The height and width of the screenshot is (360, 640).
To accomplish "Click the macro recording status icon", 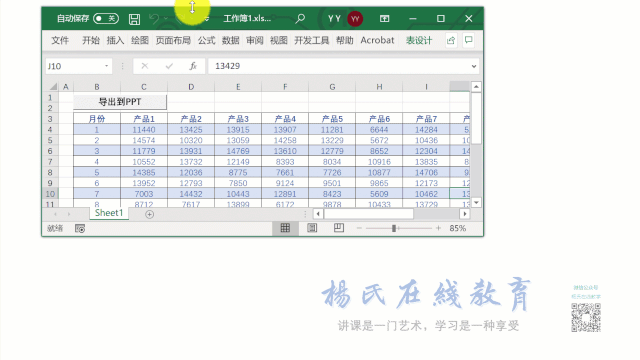I will pyautogui.click(x=80, y=229).
